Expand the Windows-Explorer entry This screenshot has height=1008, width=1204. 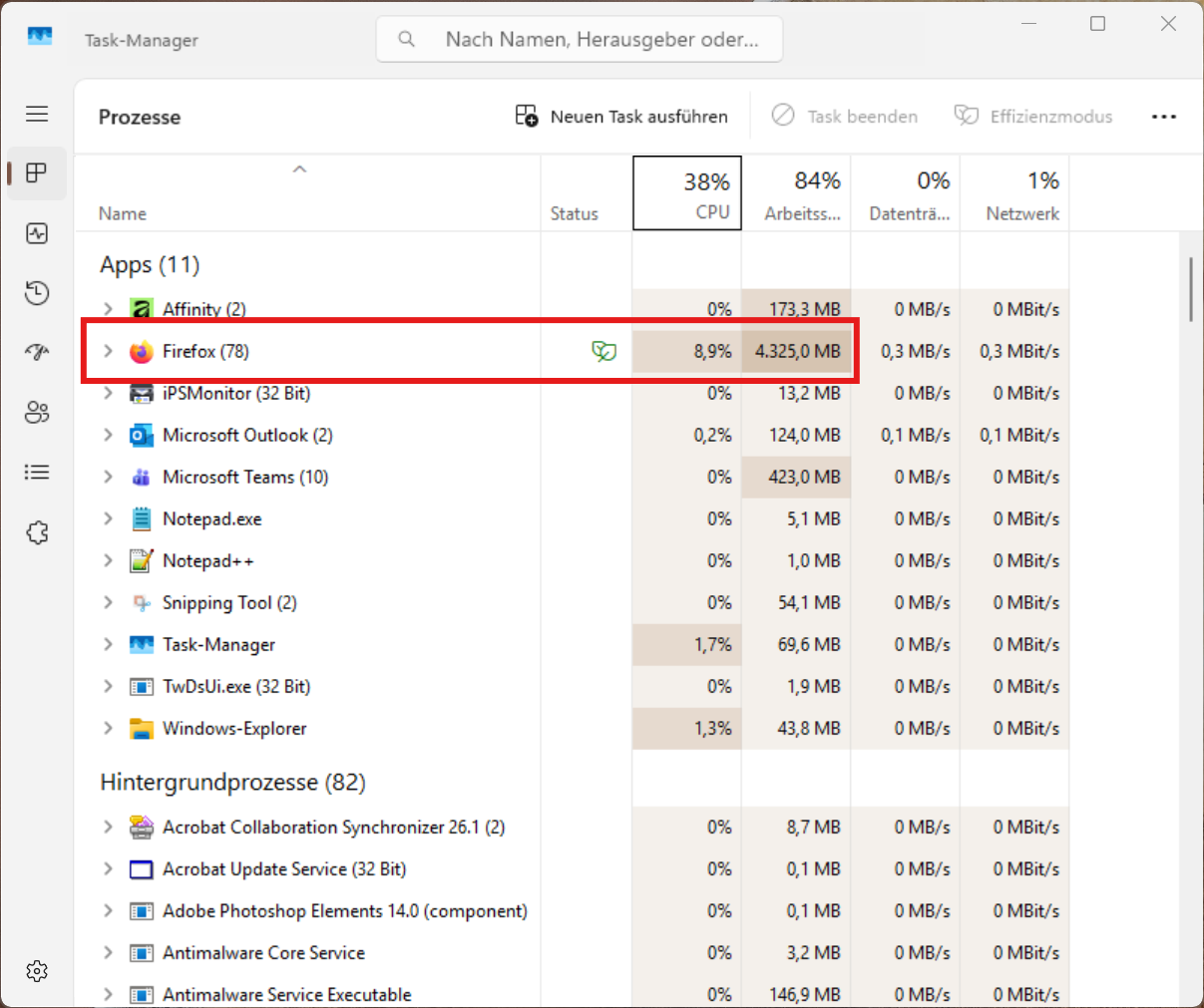[x=108, y=728]
